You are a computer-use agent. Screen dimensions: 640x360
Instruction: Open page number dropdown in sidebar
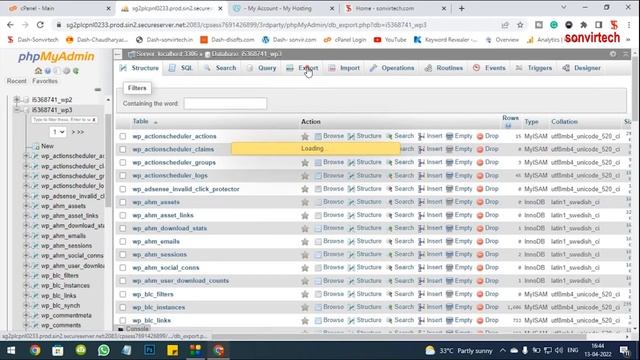[58, 132]
